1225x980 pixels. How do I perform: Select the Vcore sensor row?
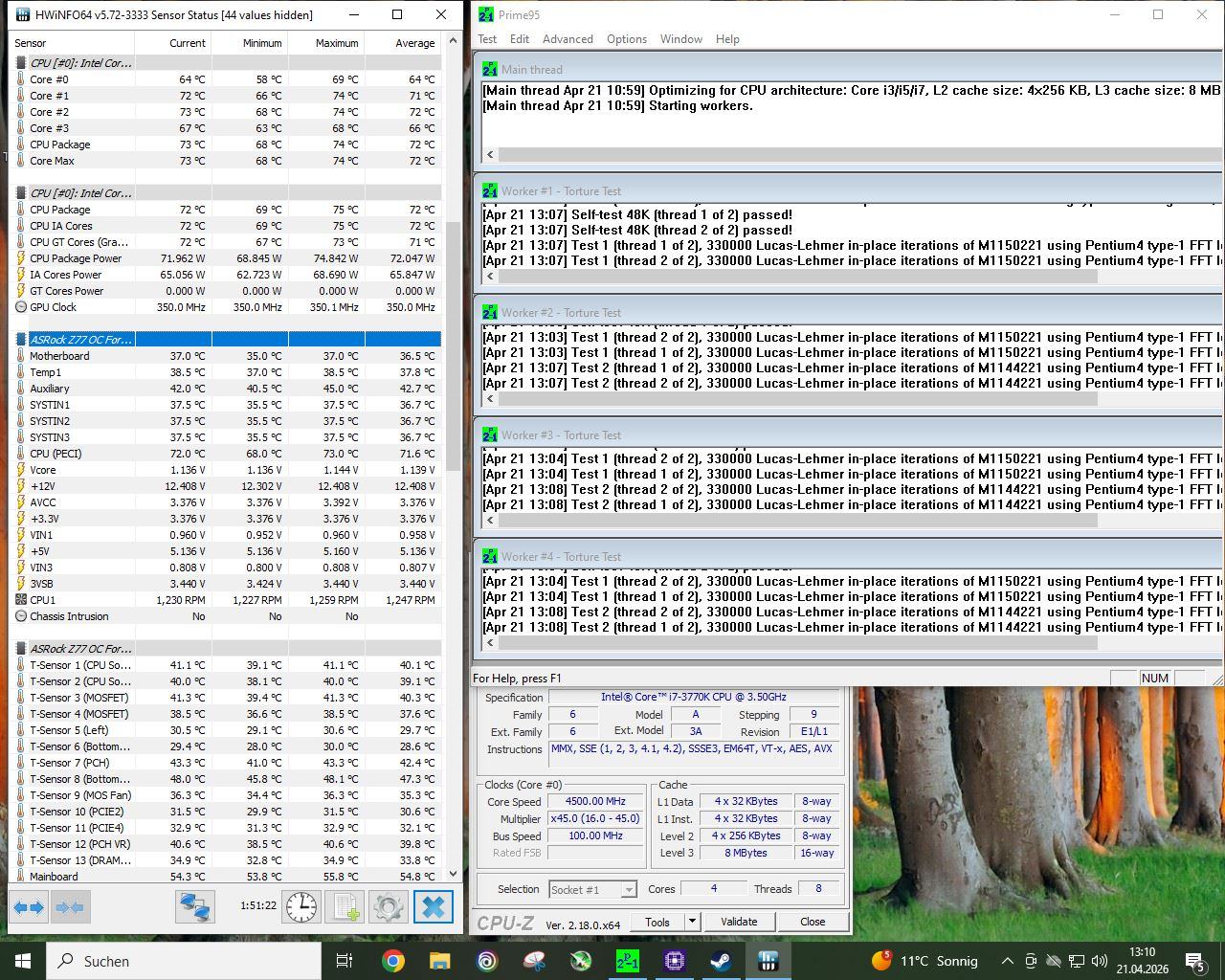point(227,470)
